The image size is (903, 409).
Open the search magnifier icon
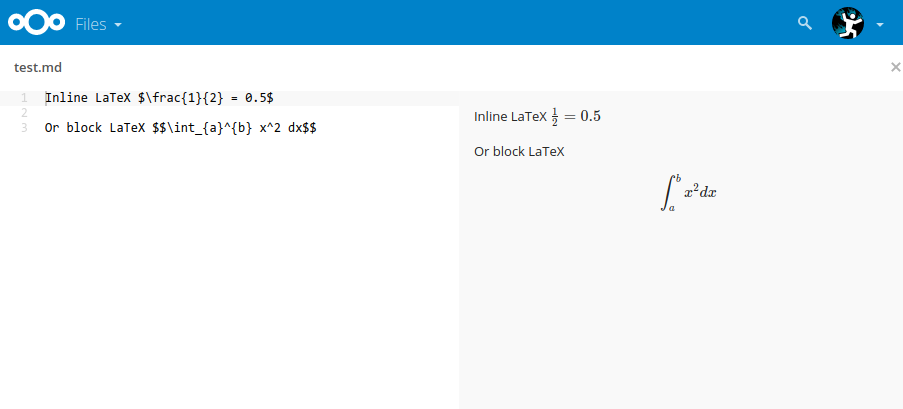pyautogui.click(x=805, y=23)
